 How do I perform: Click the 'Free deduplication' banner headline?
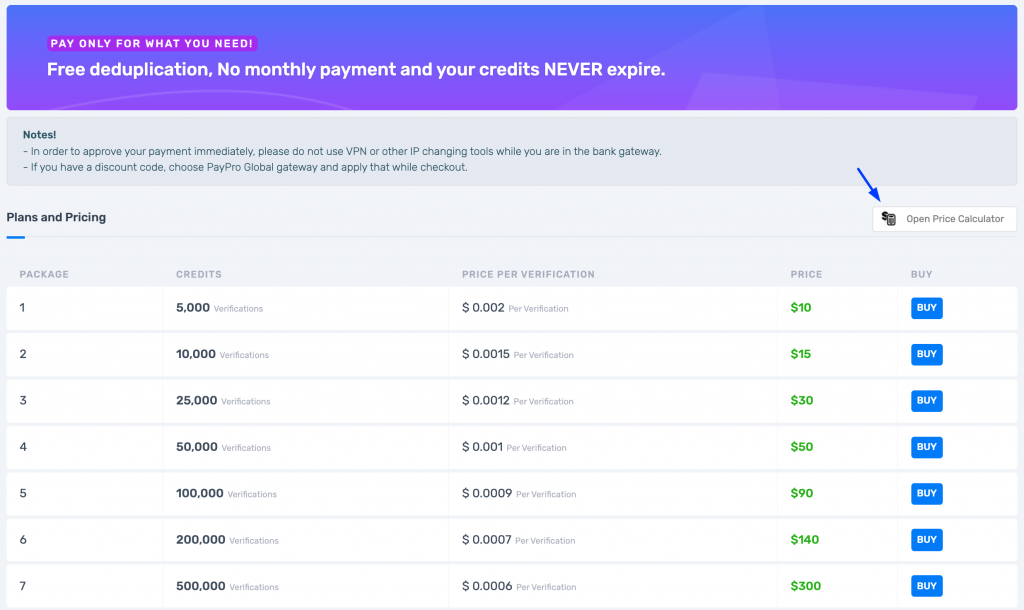[x=355, y=70]
